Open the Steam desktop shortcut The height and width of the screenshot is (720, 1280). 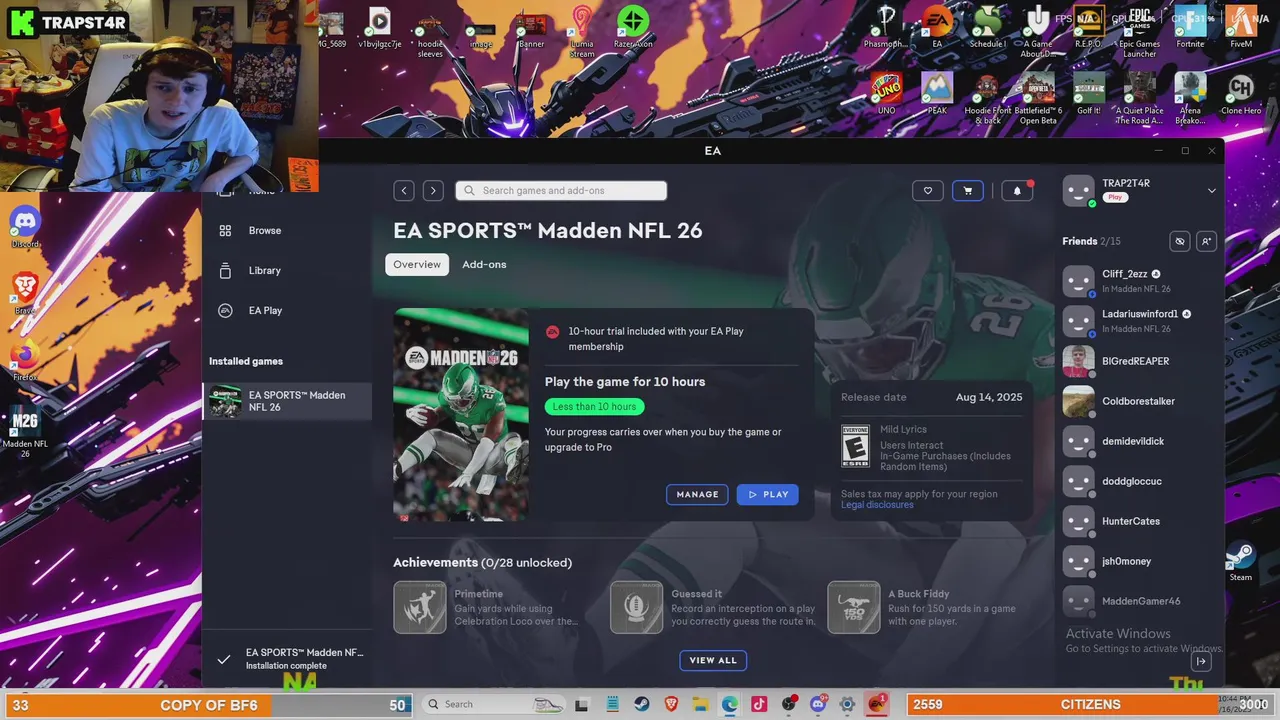1241,562
